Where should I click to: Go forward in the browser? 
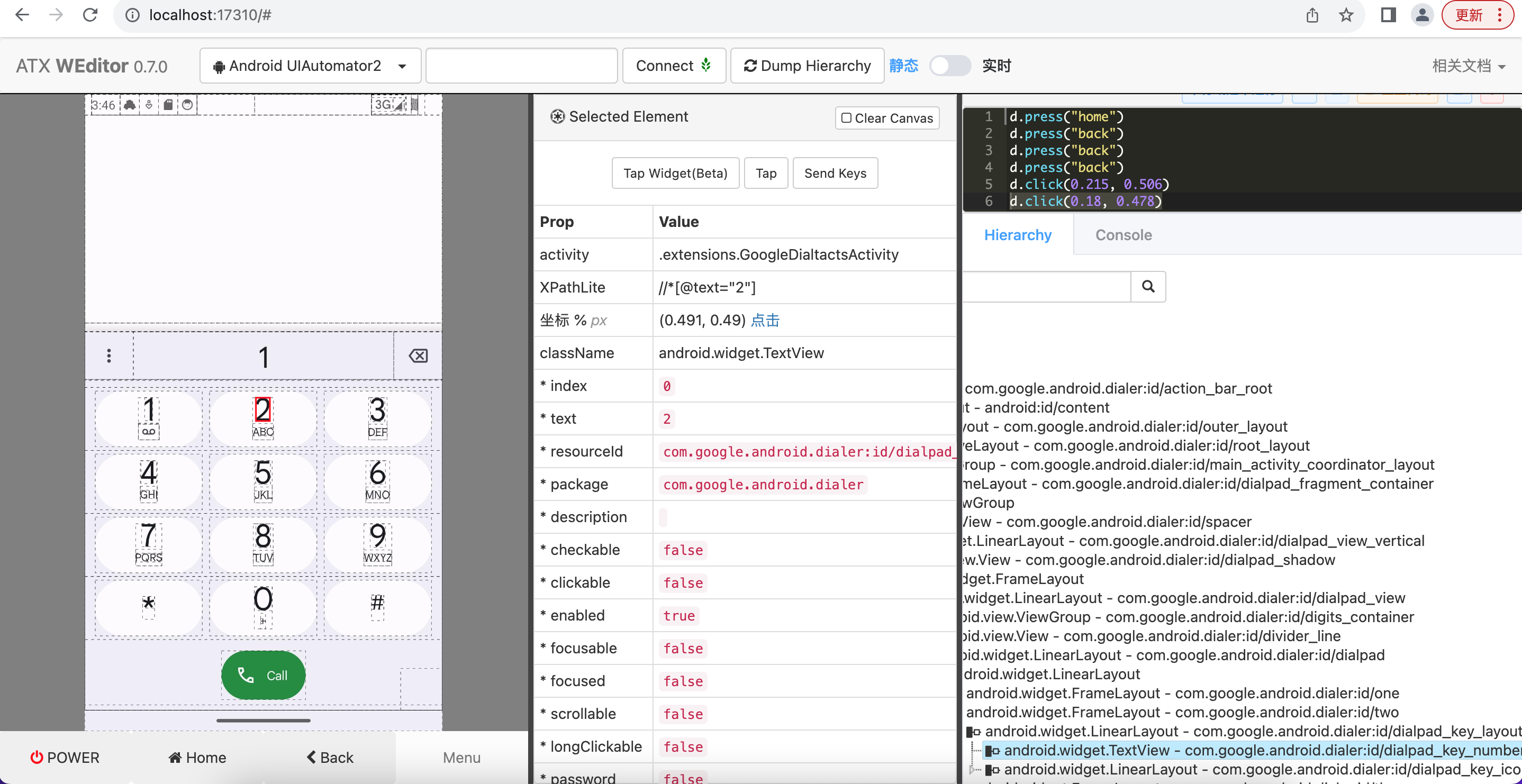click(x=56, y=15)
